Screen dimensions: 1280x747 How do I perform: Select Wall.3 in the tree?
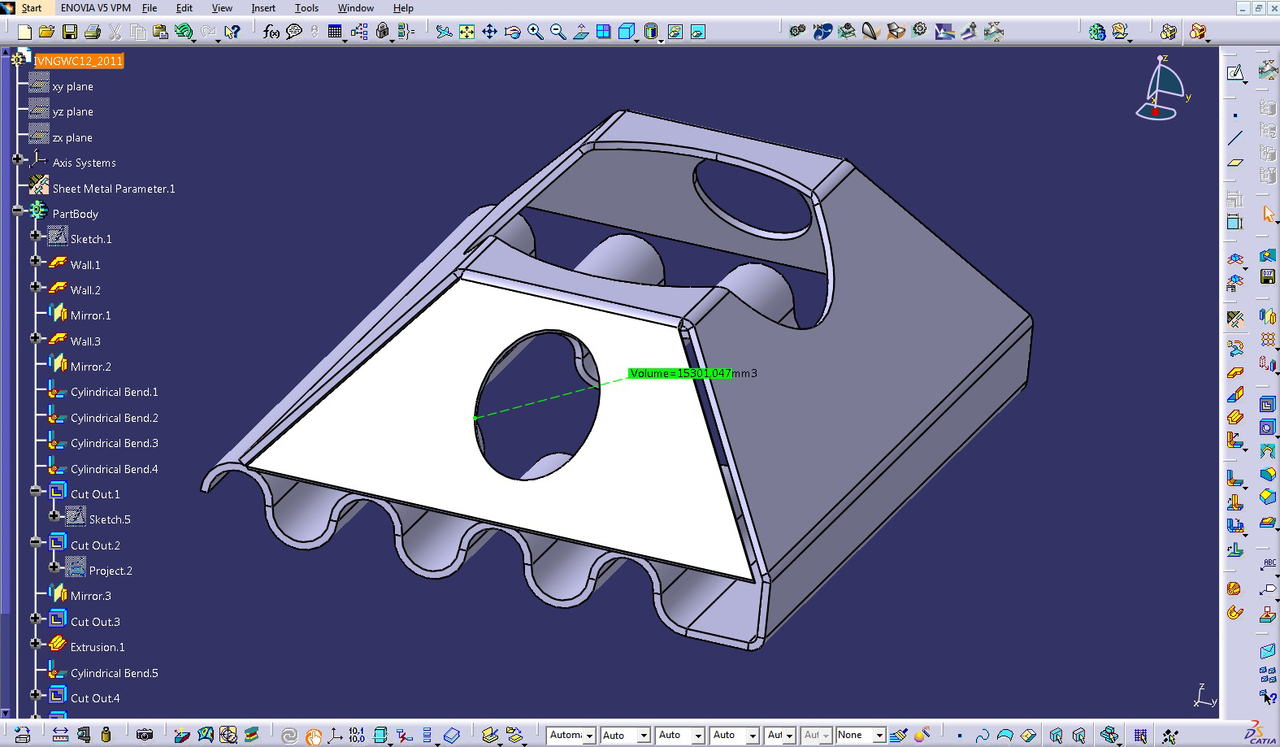(85, 341)
